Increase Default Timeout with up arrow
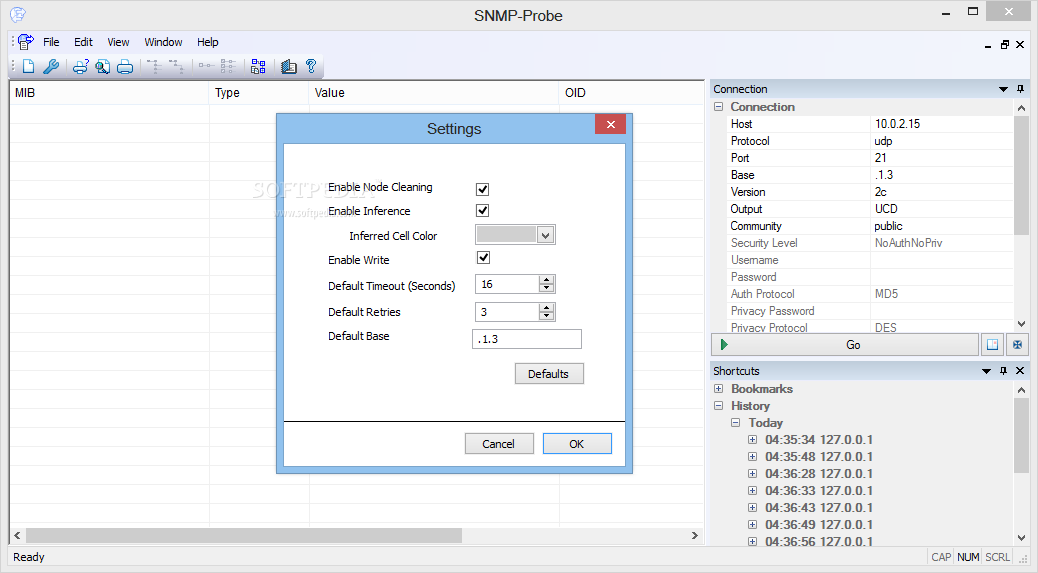 (x=546, y=280)
